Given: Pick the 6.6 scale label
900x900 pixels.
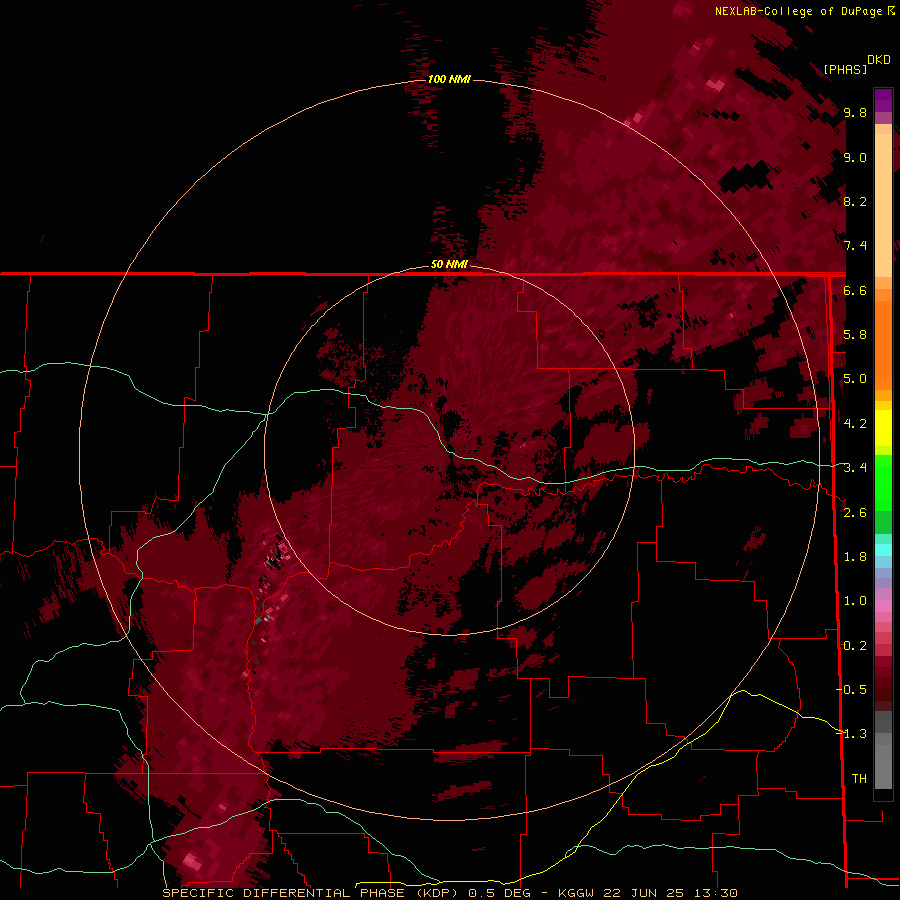Looking at the screenshot, I should (x=855, y=290).
